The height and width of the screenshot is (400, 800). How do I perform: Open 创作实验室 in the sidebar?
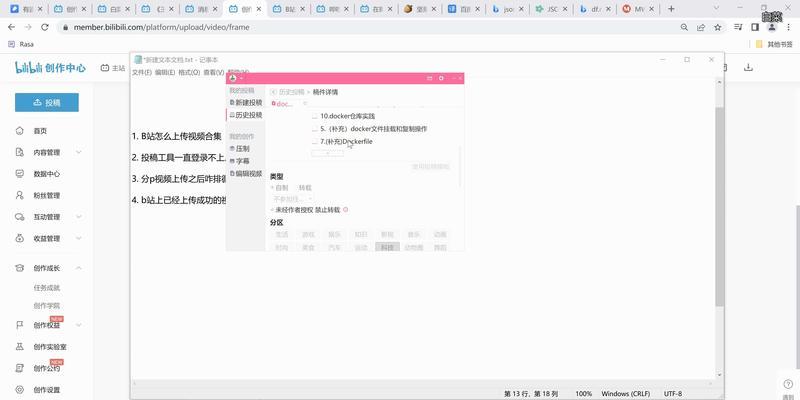[x=50, y=347]
